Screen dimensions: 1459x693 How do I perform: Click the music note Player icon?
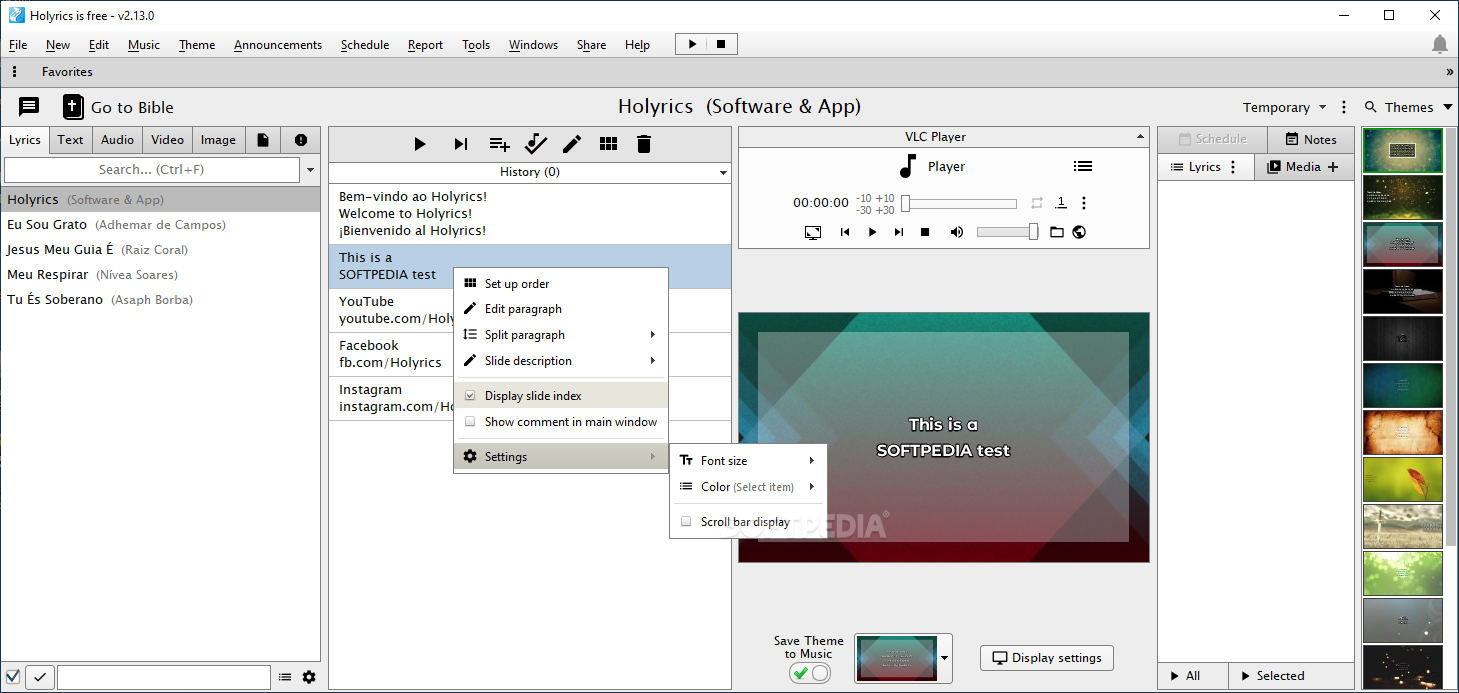click(x=908, y=167)
